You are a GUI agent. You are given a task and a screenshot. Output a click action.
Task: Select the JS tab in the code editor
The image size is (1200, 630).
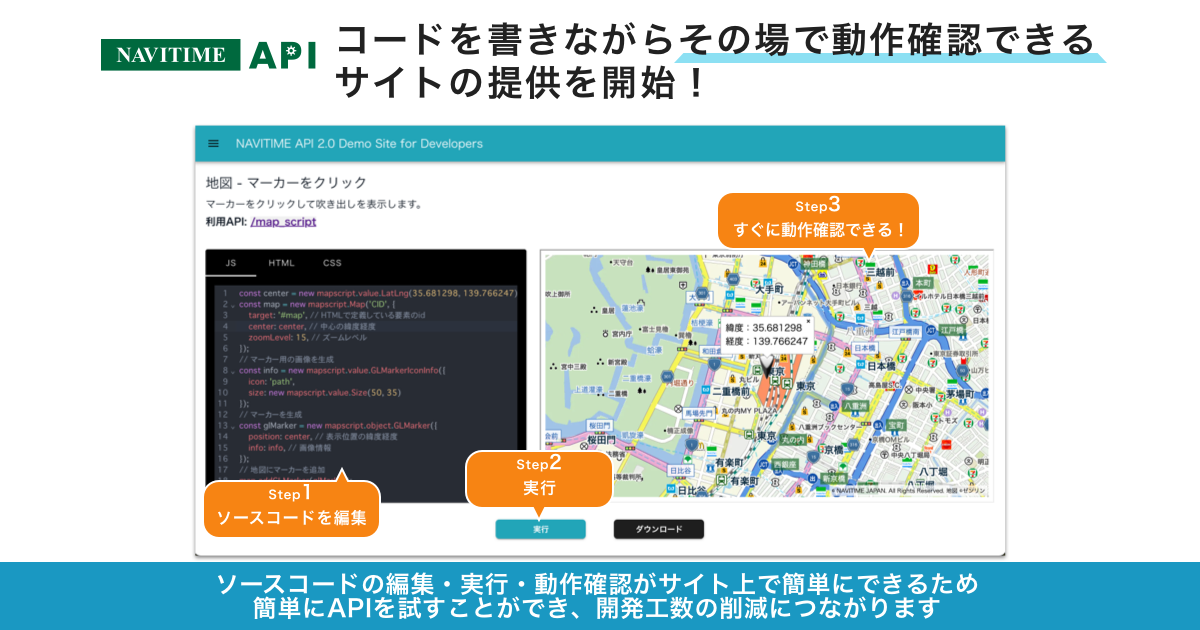pyautogui.click(x=229, y=261)
